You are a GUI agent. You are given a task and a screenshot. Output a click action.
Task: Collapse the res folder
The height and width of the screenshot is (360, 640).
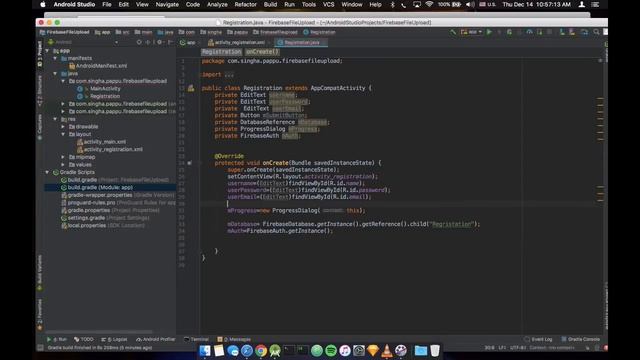55,119
